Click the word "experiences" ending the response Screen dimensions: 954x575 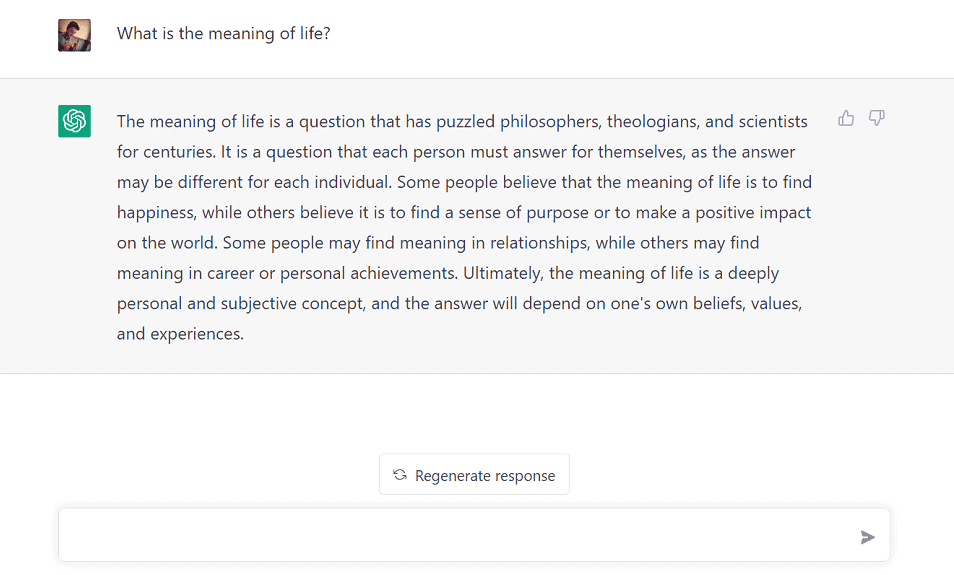tap(196, 334)
